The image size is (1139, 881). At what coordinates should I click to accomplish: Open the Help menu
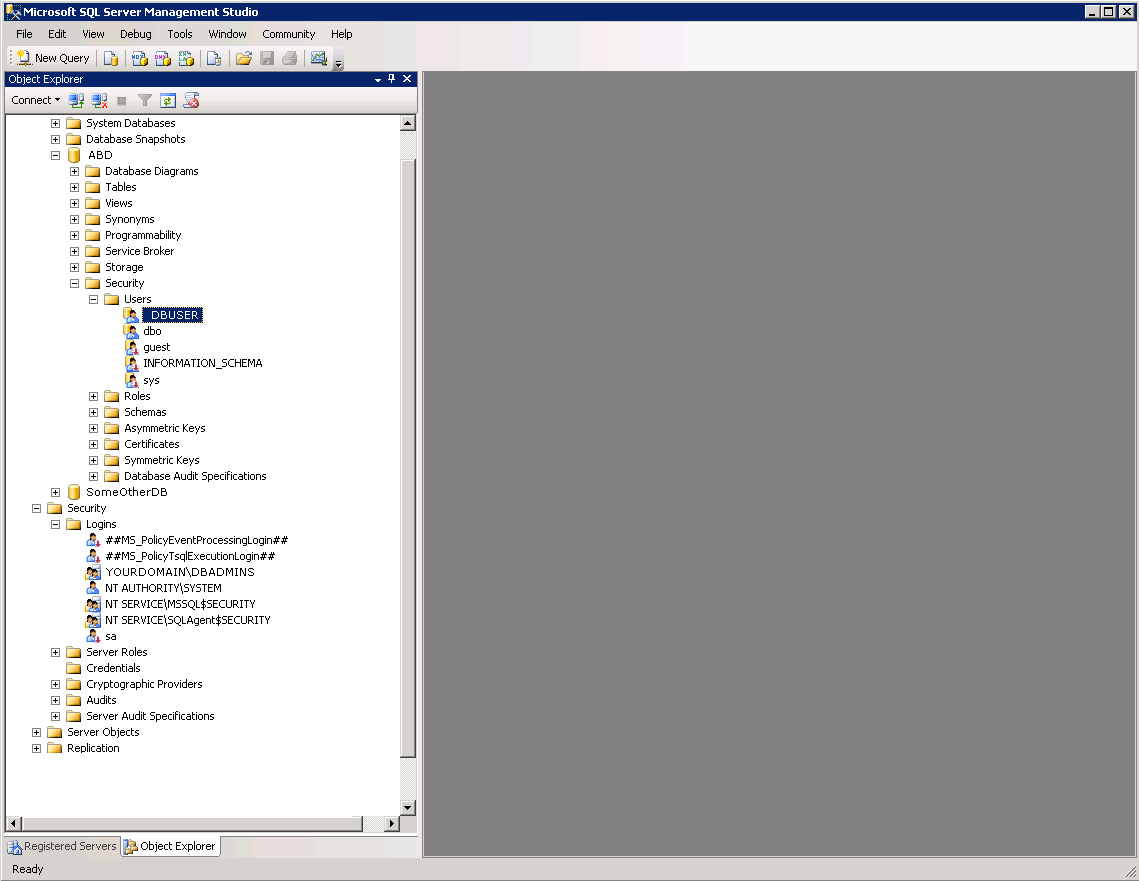(x=341, y=34)
